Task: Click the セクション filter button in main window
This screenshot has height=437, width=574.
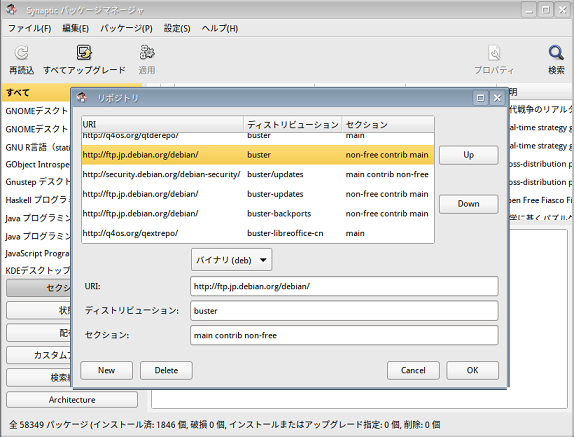Action: [39, 288]
